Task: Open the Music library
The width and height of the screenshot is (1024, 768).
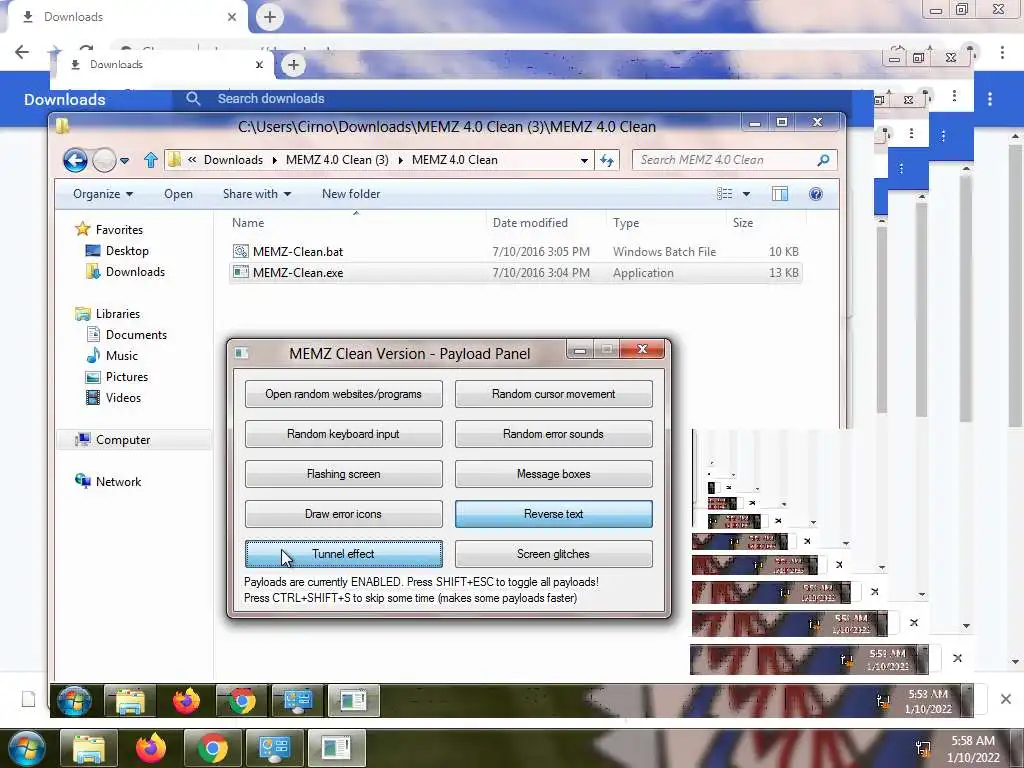Action: [121, 356]
